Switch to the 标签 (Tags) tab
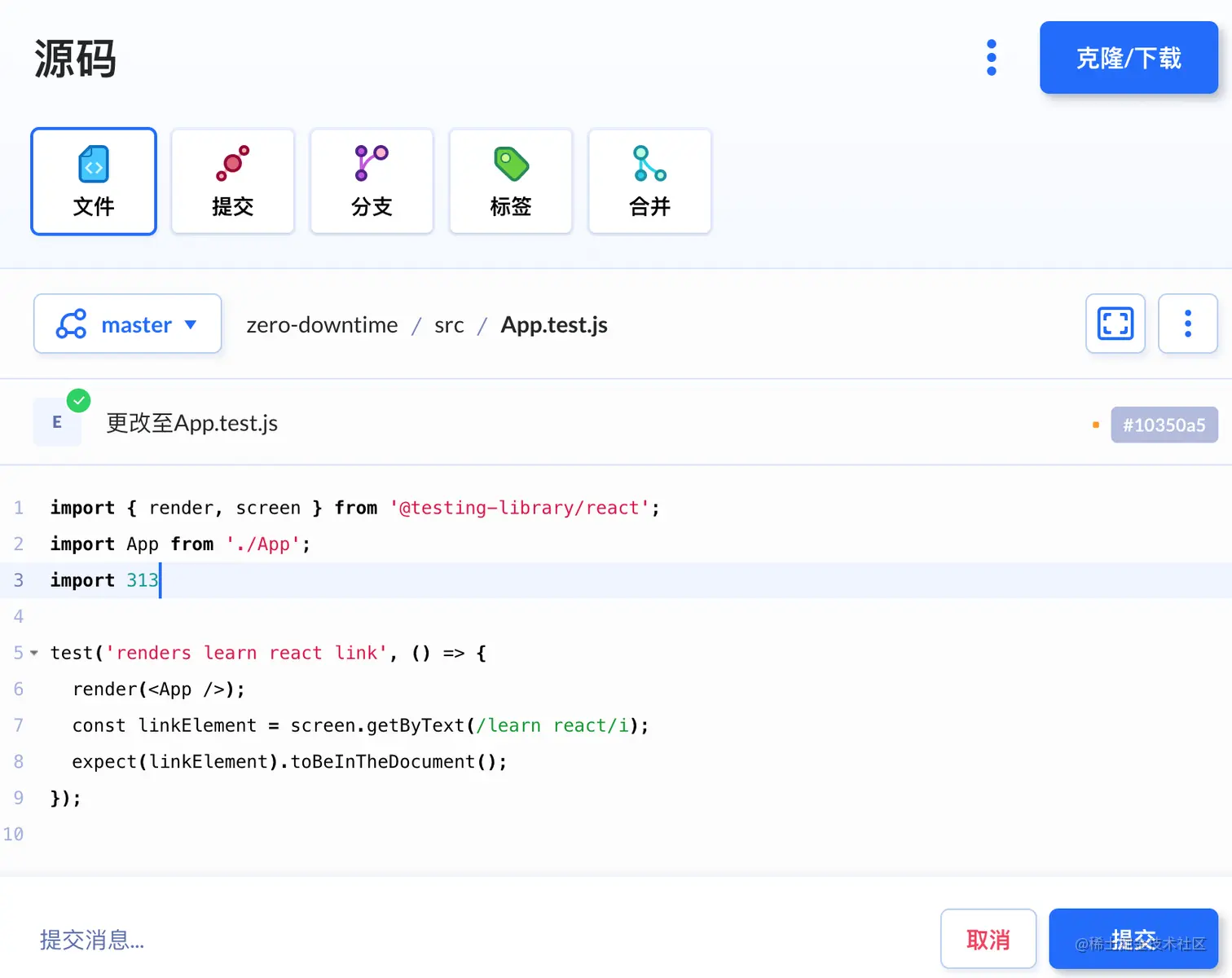1232x978 pixels. point(511,181)
